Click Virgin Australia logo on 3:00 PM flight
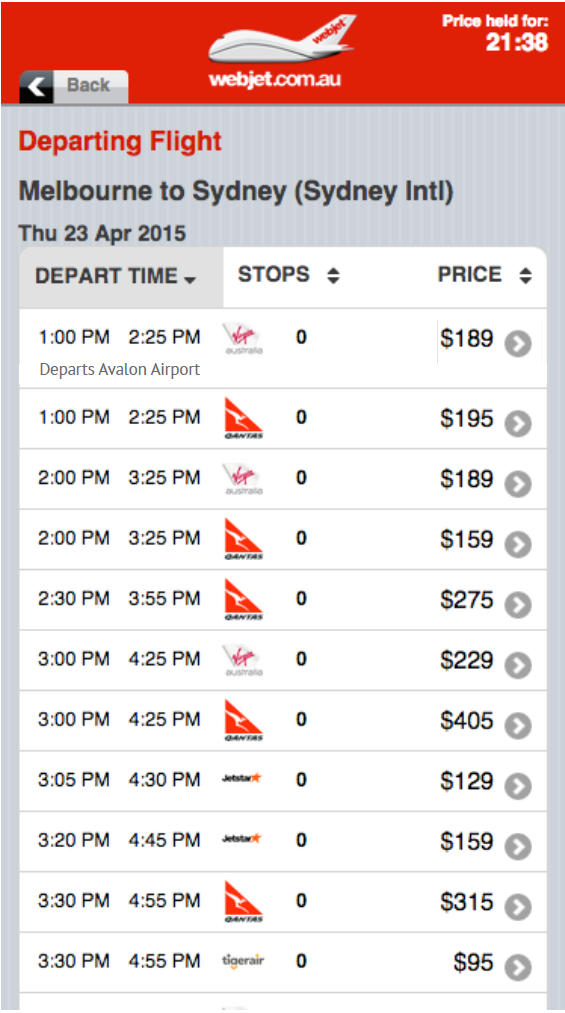This screenshot has width=565, height=1013. click(243, 660)
